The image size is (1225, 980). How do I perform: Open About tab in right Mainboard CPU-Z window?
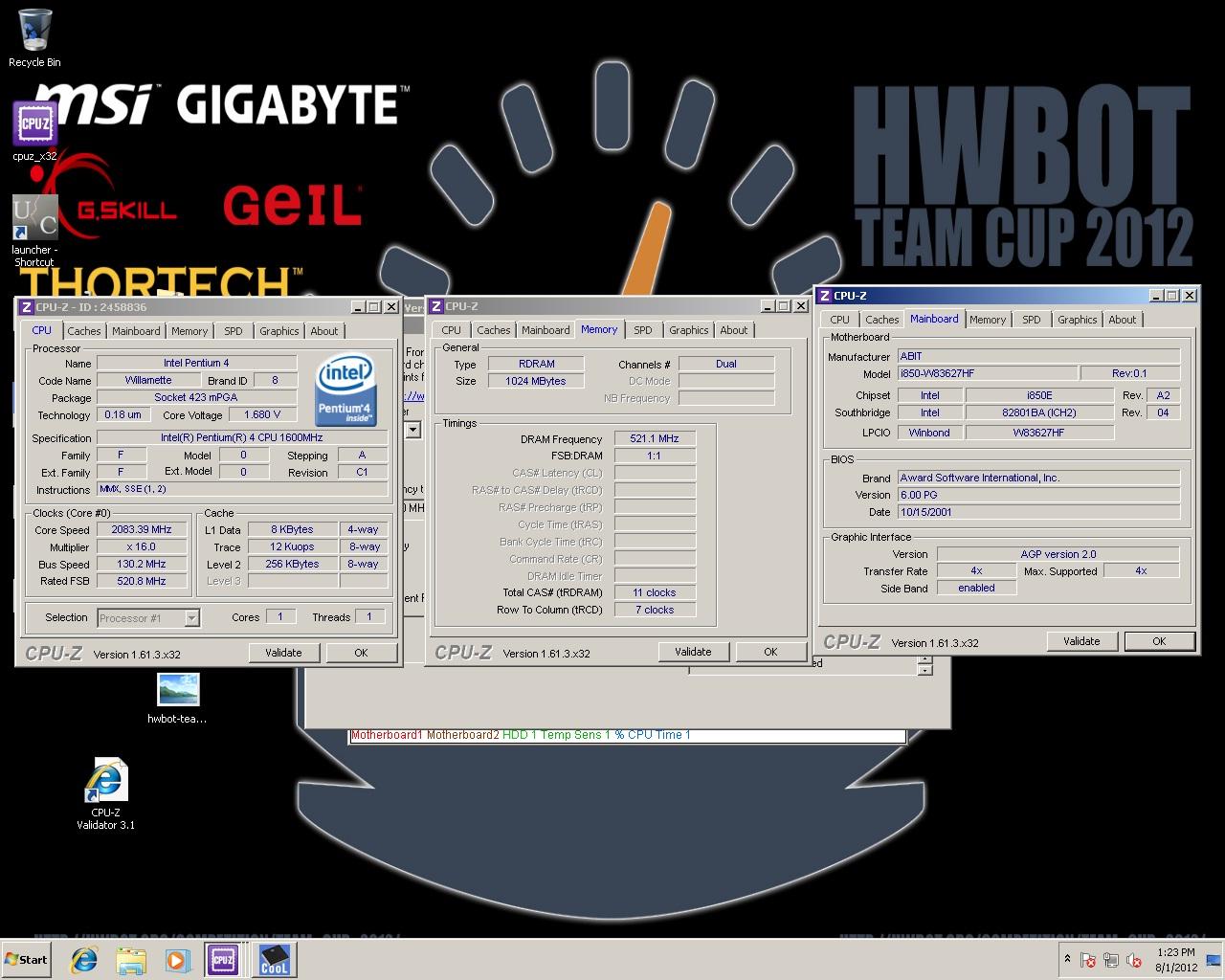[x=1123, y=320]
